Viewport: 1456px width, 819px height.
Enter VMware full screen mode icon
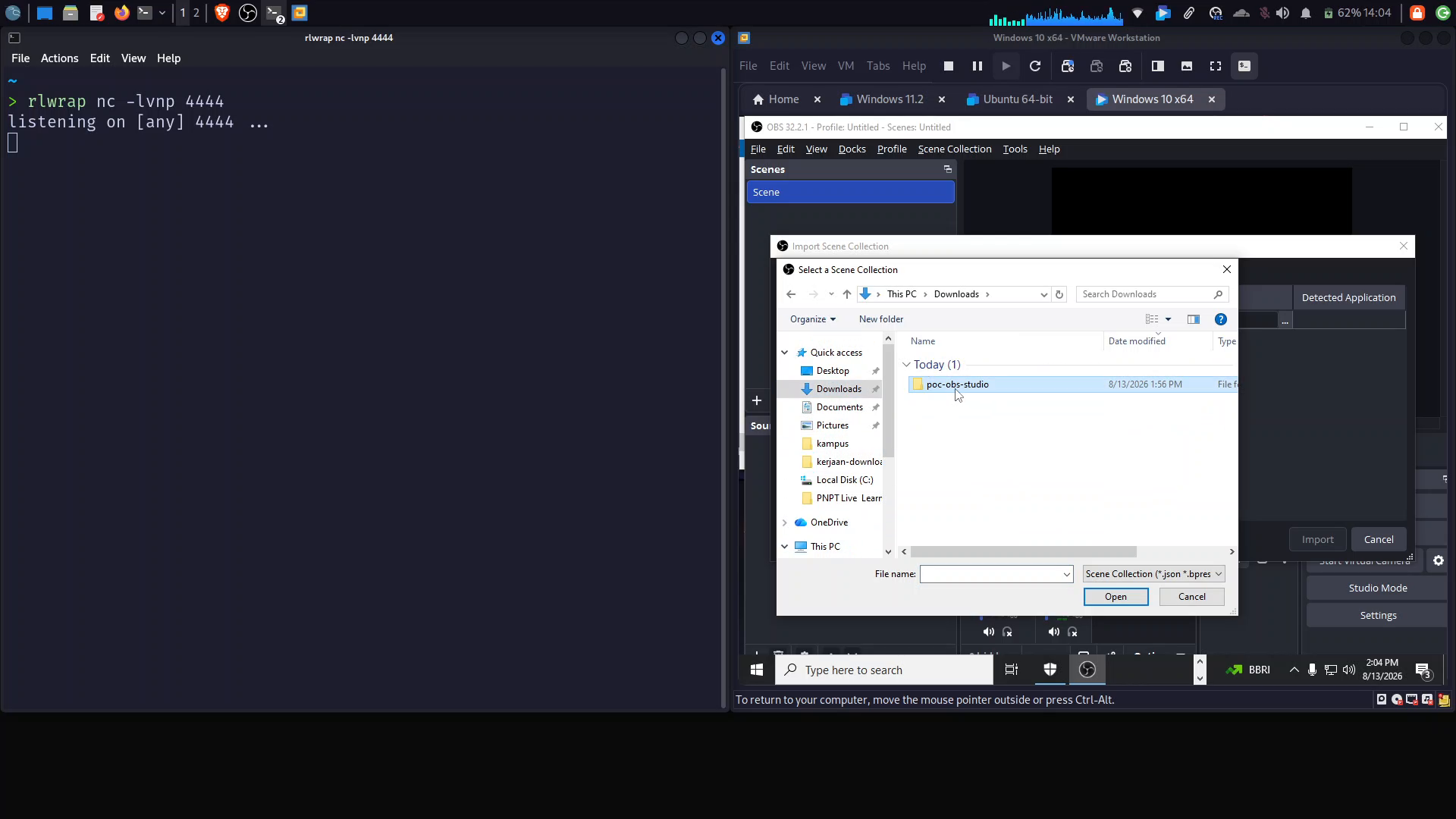click(x=1215, y=66)
